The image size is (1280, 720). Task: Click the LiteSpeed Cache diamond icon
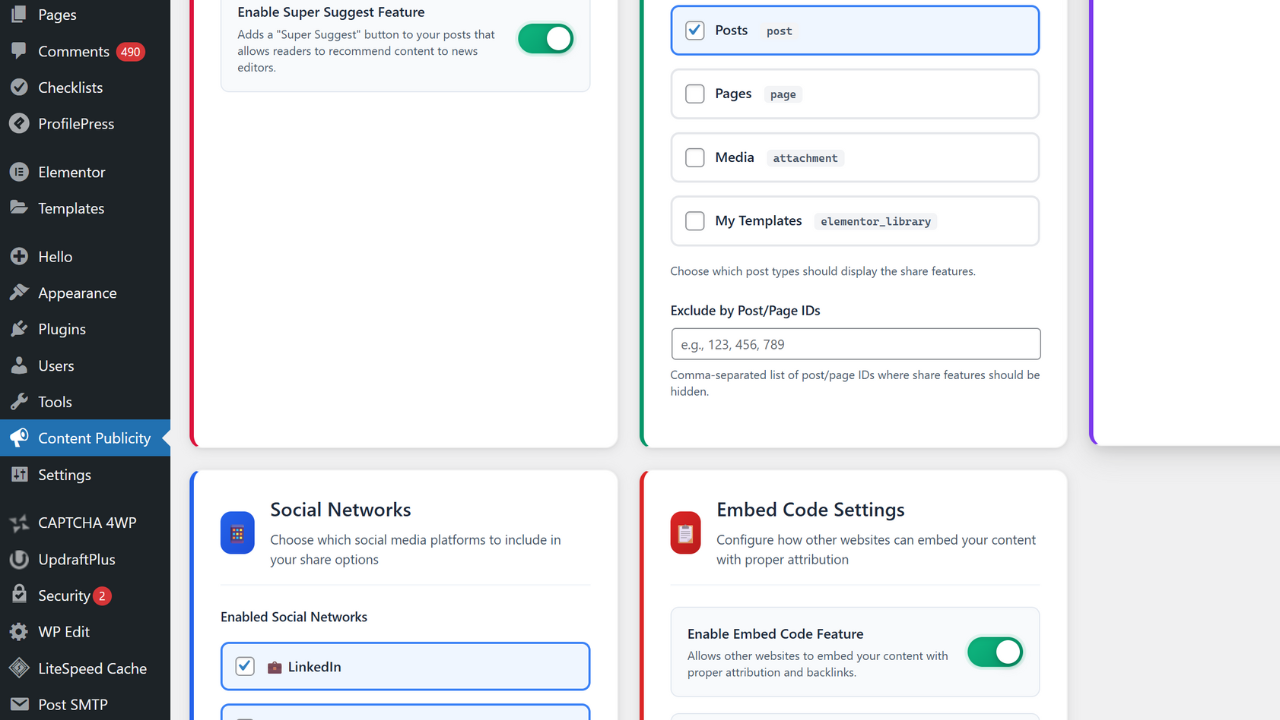(x=19, y=668)
